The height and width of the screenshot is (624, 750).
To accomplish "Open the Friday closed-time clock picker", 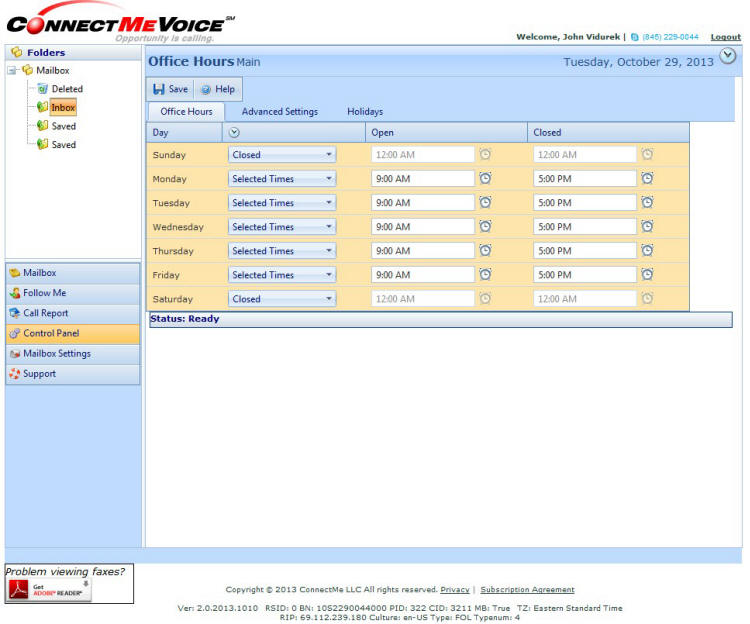I will point(648,274).
